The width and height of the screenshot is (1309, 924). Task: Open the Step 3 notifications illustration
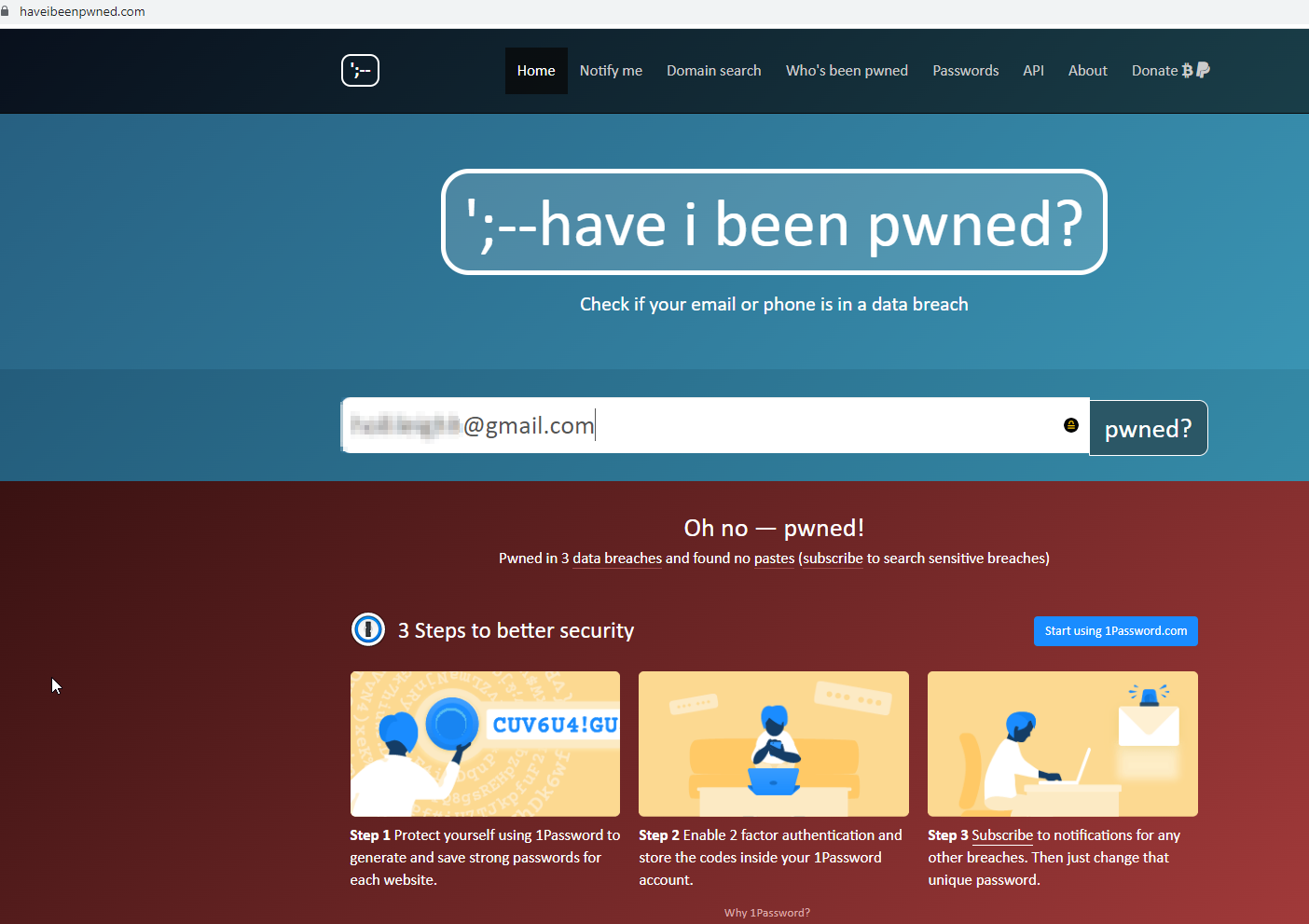click(1063, 744)
